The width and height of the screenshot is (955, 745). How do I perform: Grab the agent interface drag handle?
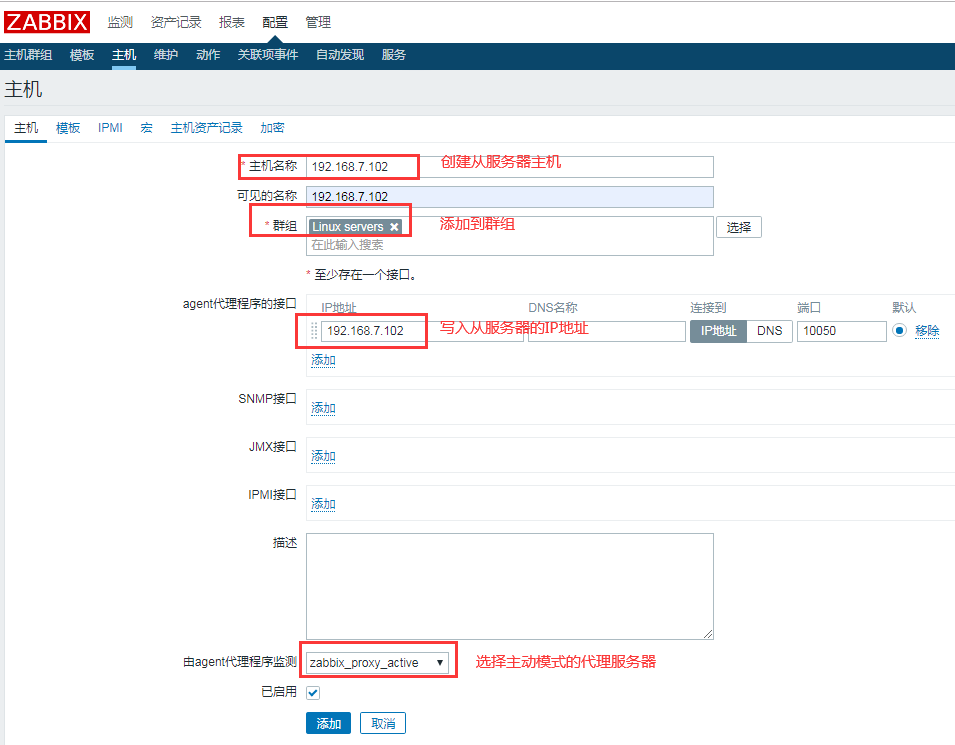(314, 331)
